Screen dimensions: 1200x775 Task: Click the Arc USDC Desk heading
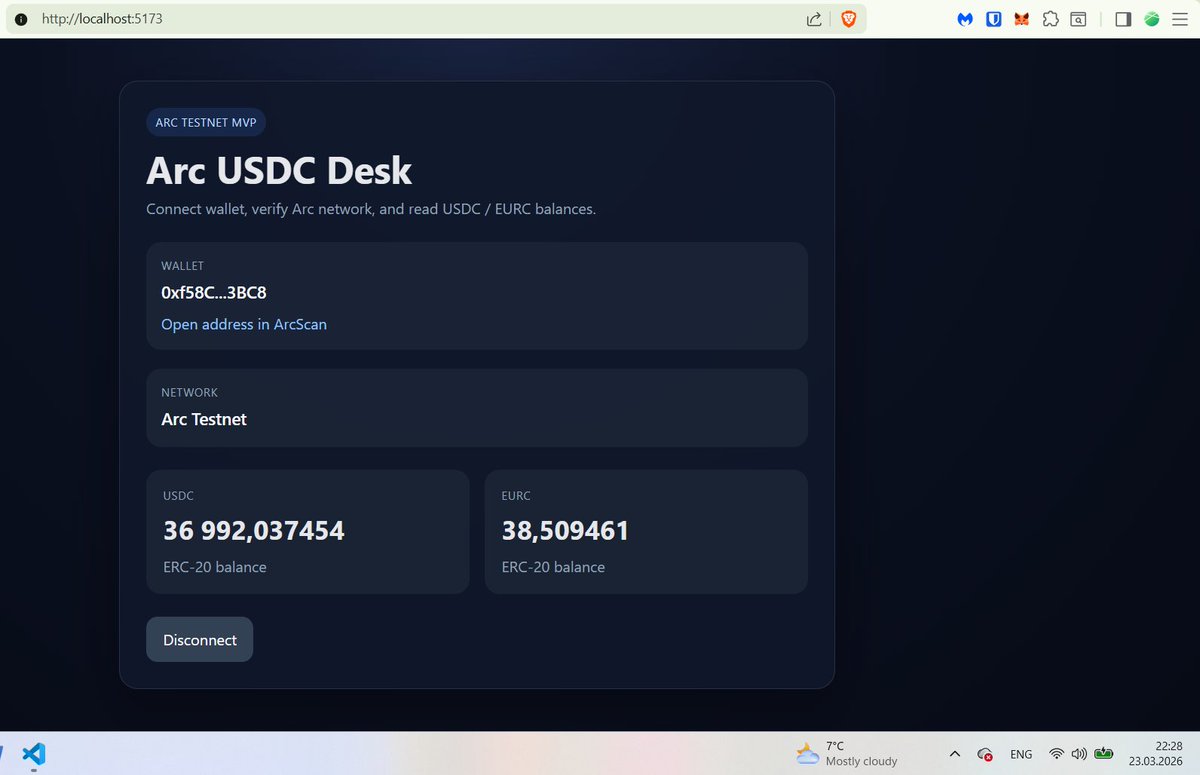point(279,171)
